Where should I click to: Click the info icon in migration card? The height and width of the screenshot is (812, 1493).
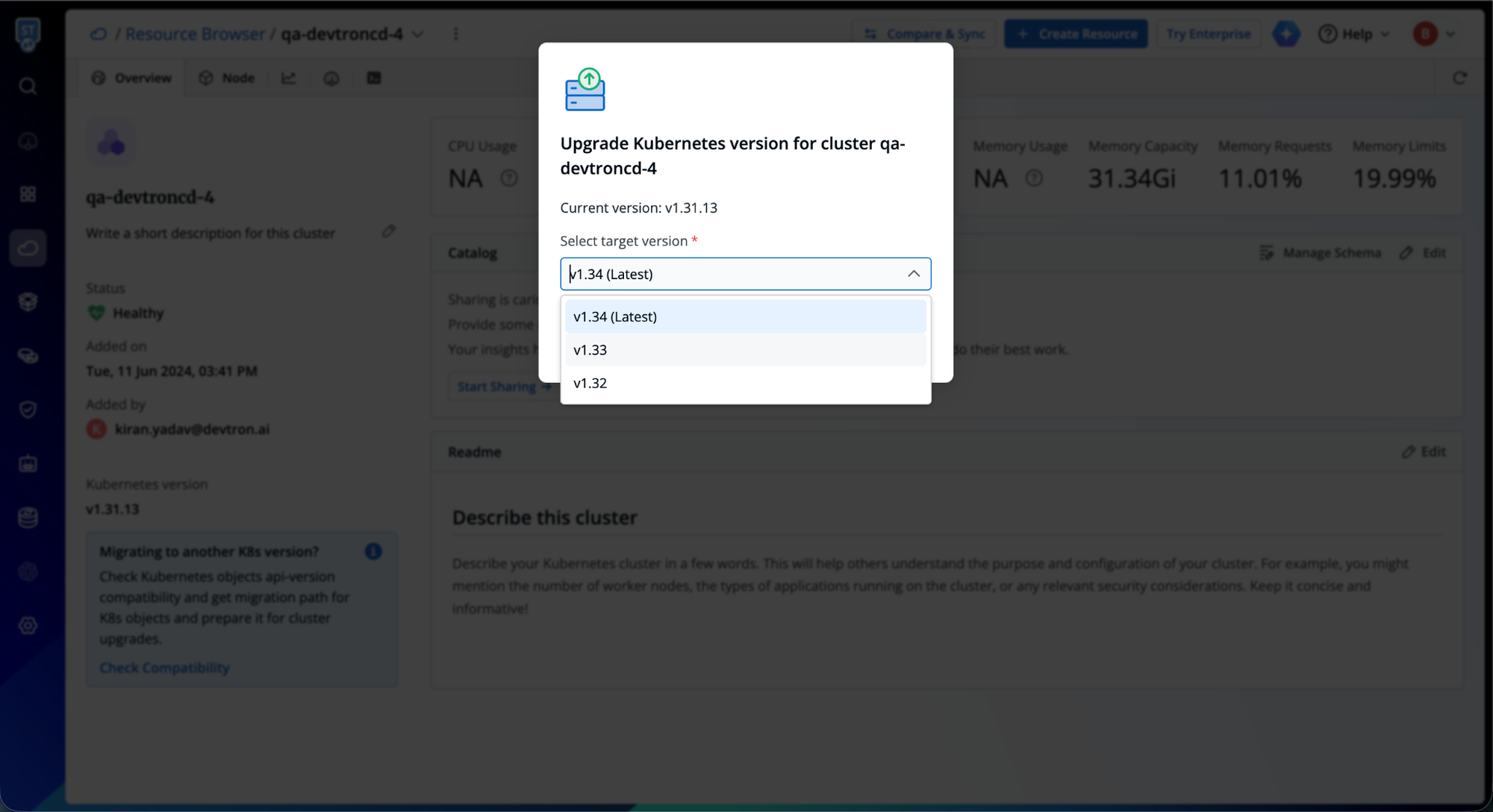(x=373, y=552)
